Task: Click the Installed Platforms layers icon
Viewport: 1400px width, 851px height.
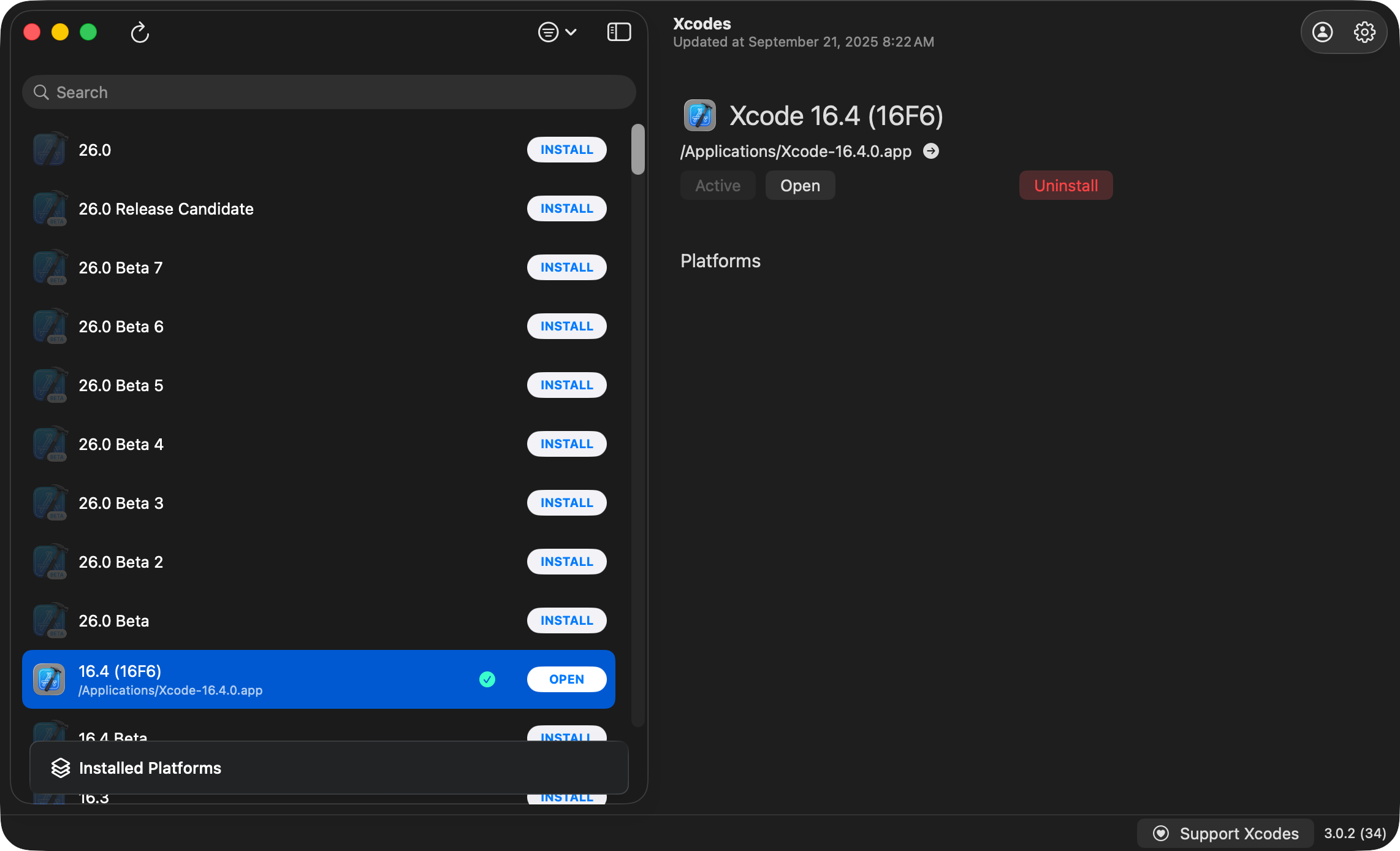Action: coord(61,768)
